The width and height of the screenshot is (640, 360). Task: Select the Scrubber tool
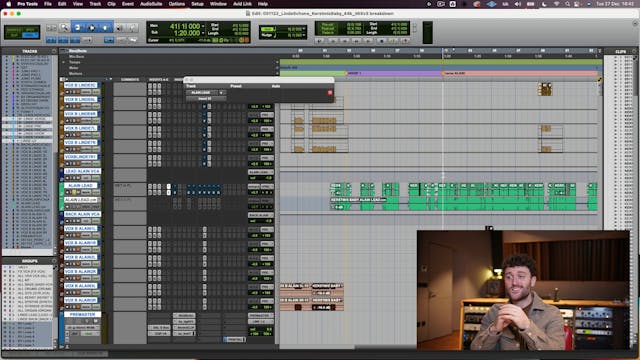tap(120, 28)
